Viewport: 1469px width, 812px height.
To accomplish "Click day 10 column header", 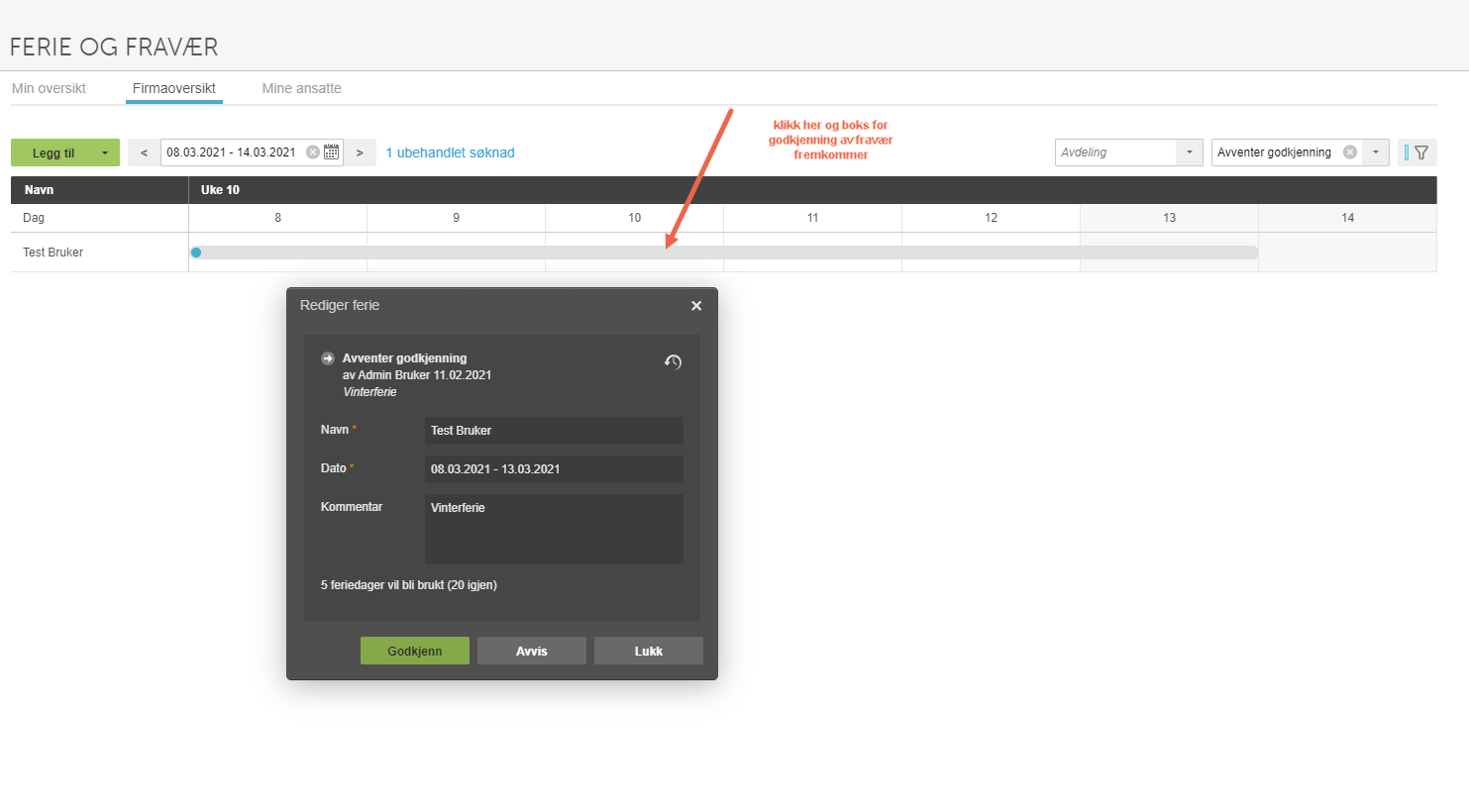I will pos(635,218).
